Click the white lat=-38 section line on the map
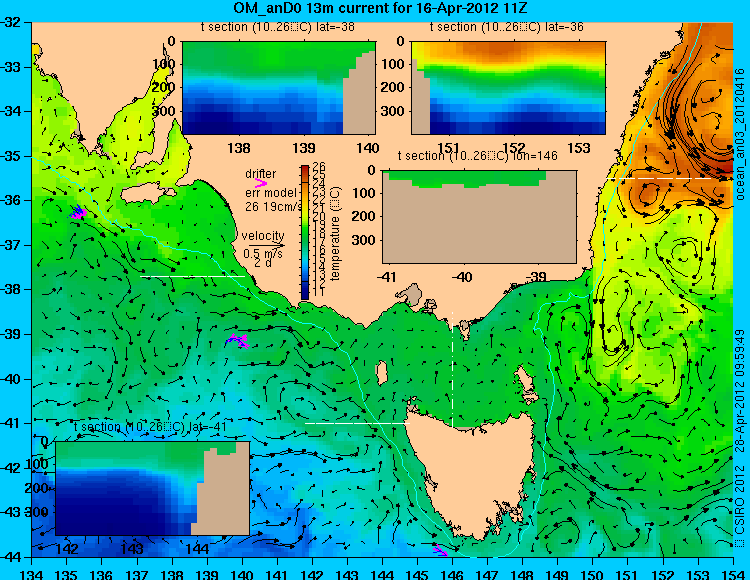The width and height of the screenshot is (750, 580). [192, 276]
